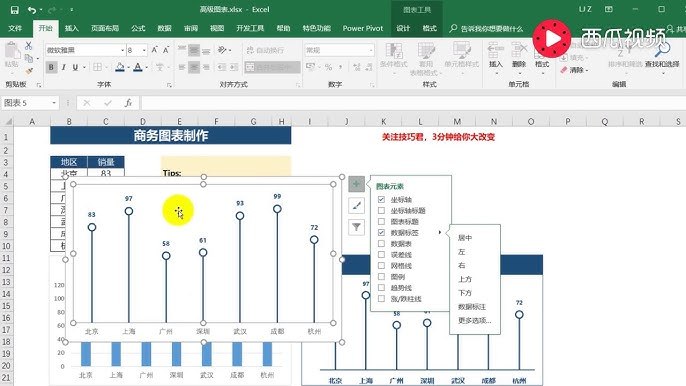This screenshot has width=686, height=386.
Task: Click the cell borders icon
Action: click(98, 67)
